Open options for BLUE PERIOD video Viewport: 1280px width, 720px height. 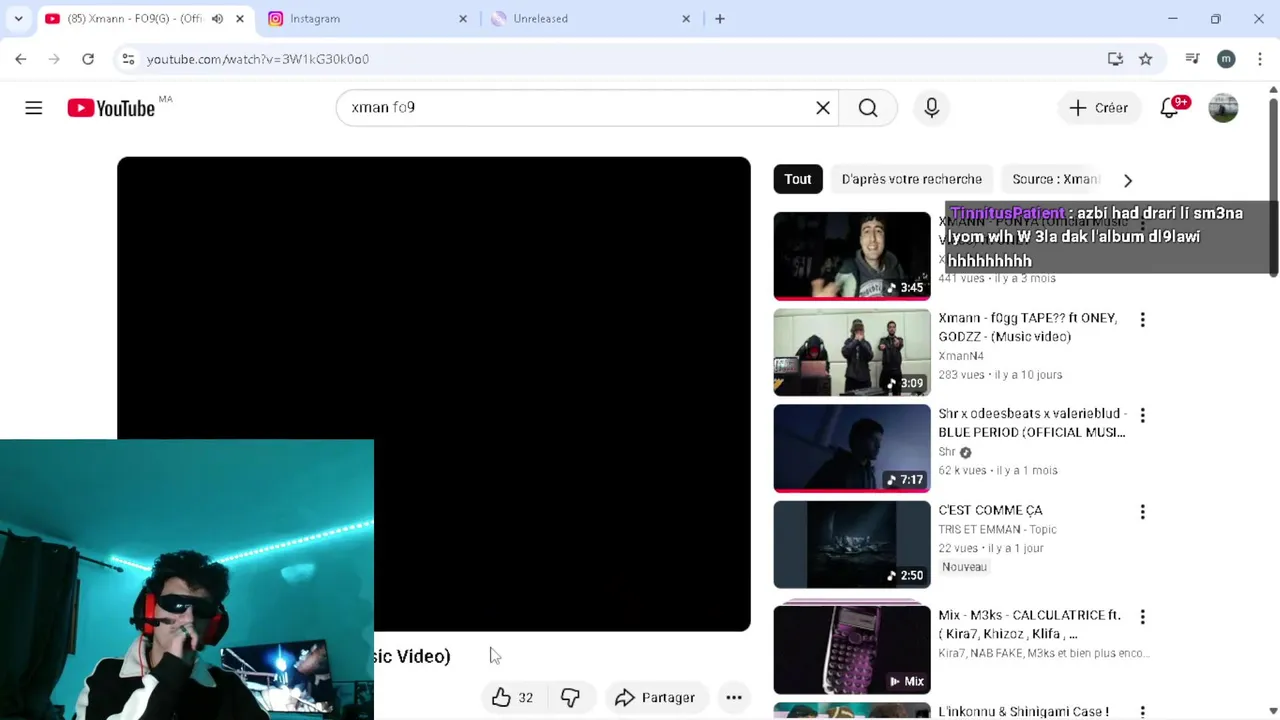(x=1142, y=415)
